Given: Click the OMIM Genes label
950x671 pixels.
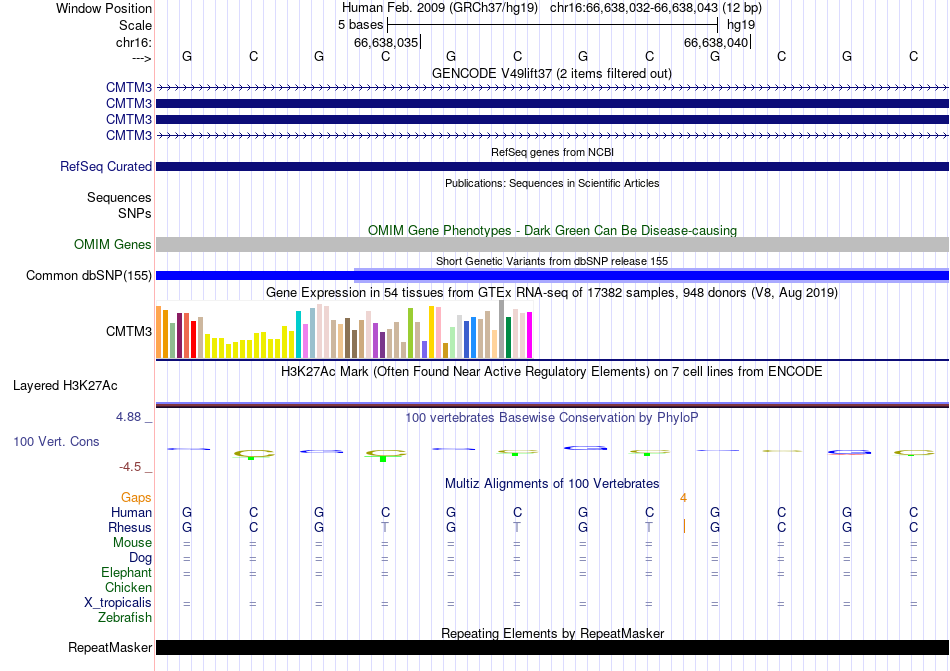Looking at the screenshot, I should pos(113,244).
